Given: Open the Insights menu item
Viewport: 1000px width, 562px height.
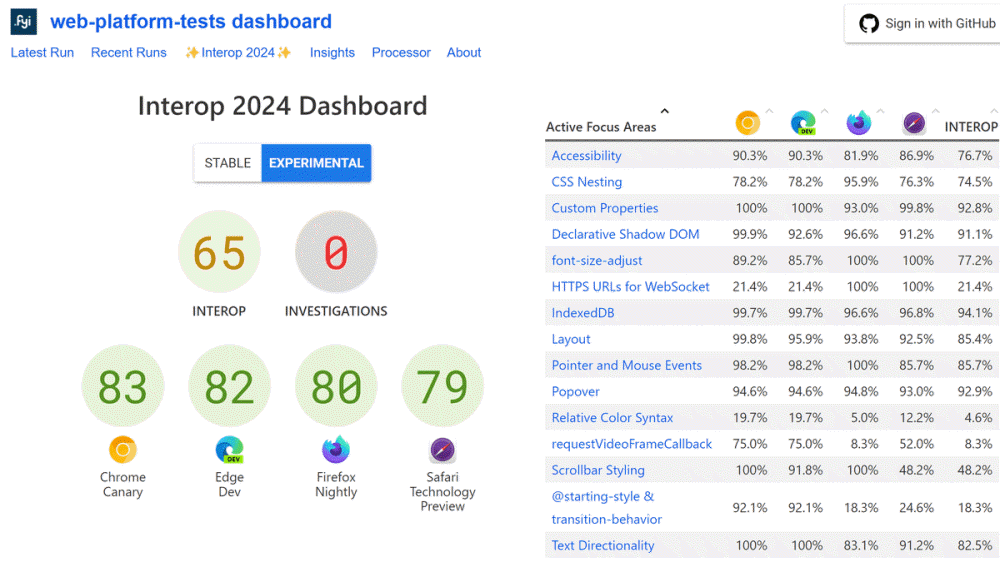Looking at the screenshot, I should tap(332, 52).
